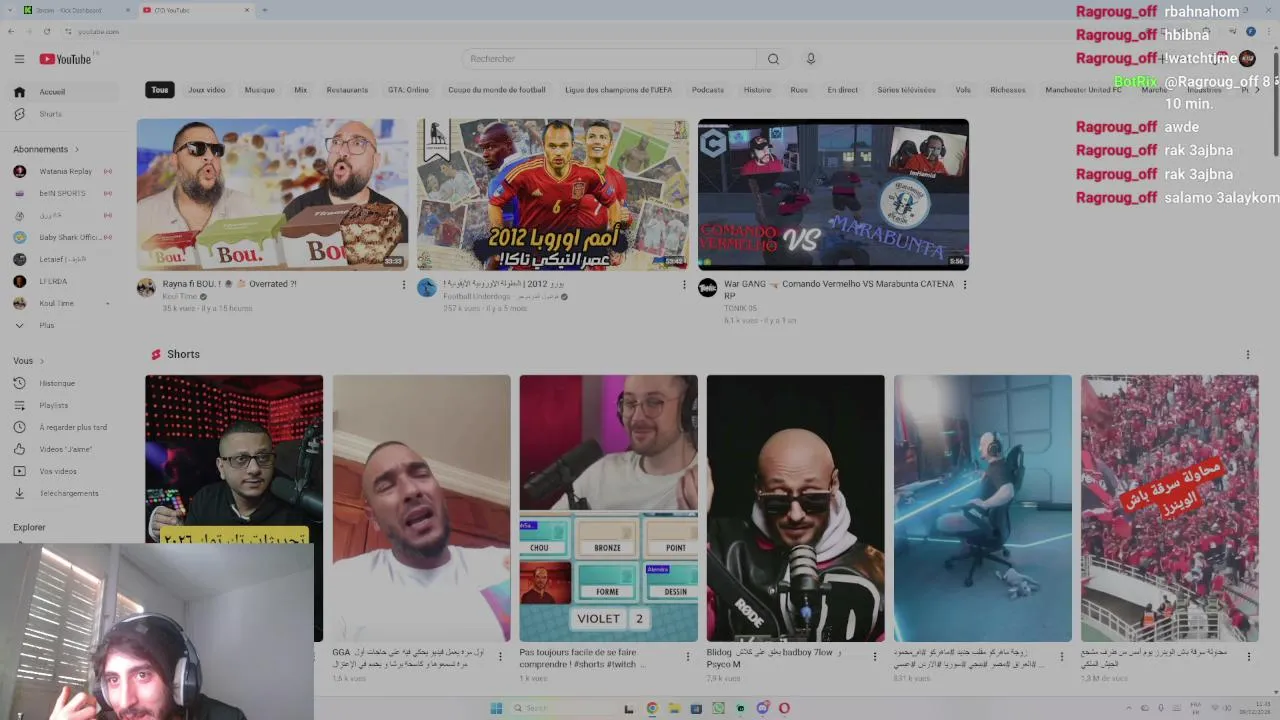Screen dimensions: 1280x720
Task: Open À regarder plus tard
Action: [62, 427]
